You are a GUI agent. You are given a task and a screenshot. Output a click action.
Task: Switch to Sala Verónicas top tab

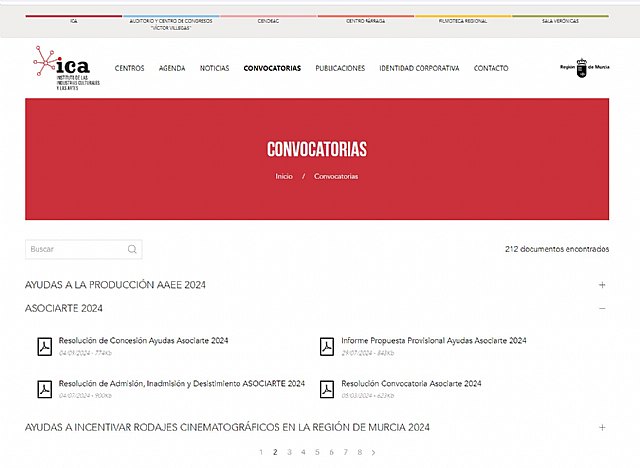560,20
